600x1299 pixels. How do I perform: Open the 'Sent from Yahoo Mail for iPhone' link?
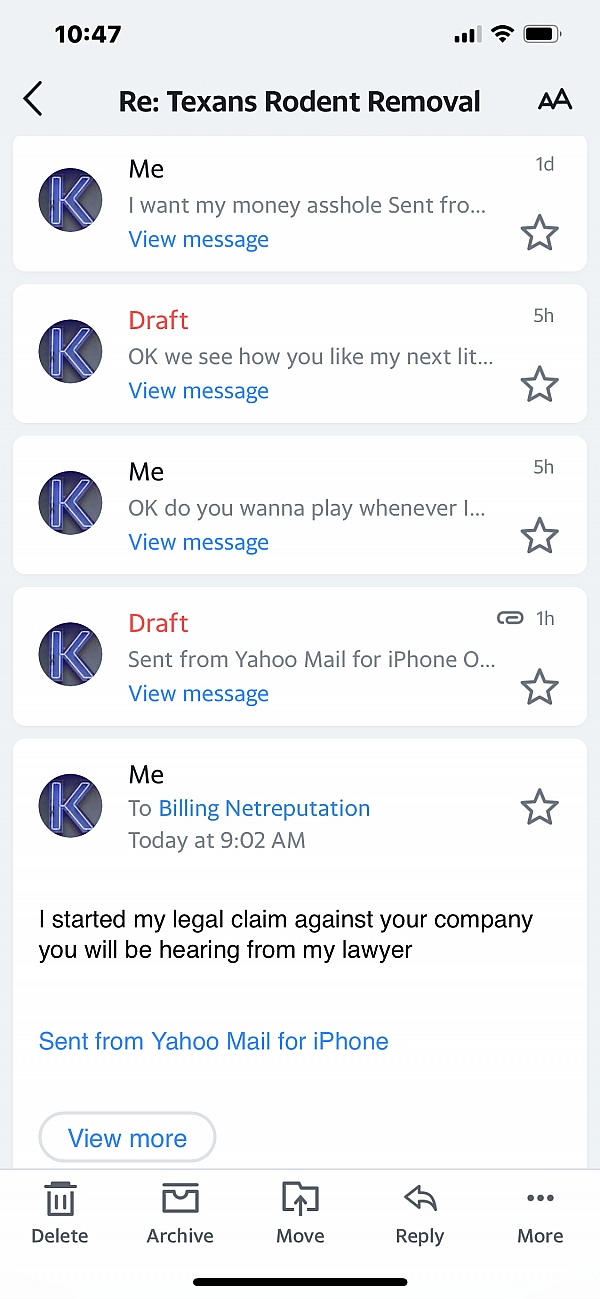coord(213,1041)
